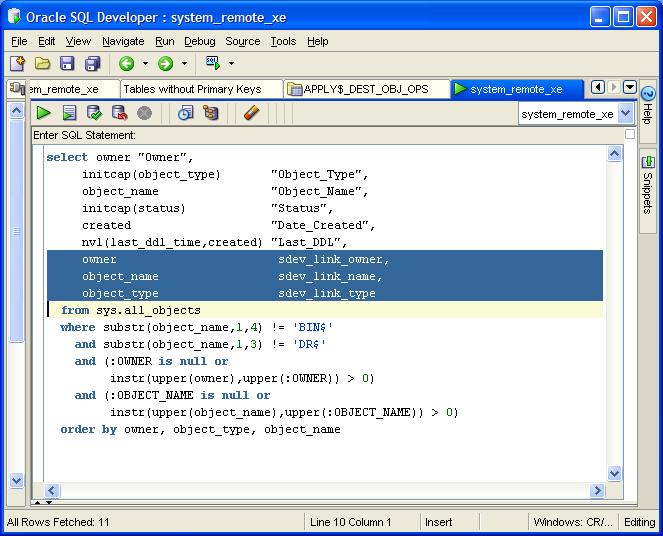Viewport: 663px width, 536px height.
Task: Click the Execute Statement green arrow
Action: point(43,113)
